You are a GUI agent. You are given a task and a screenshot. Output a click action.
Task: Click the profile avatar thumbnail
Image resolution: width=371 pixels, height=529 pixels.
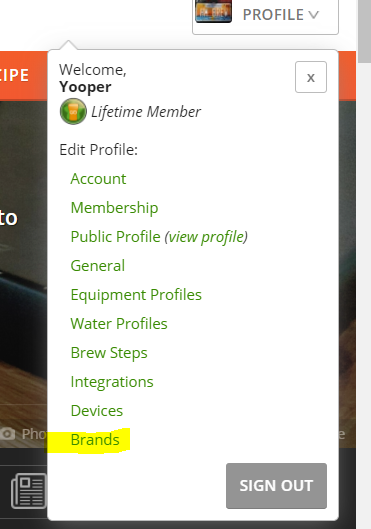[x=213, y=11]
